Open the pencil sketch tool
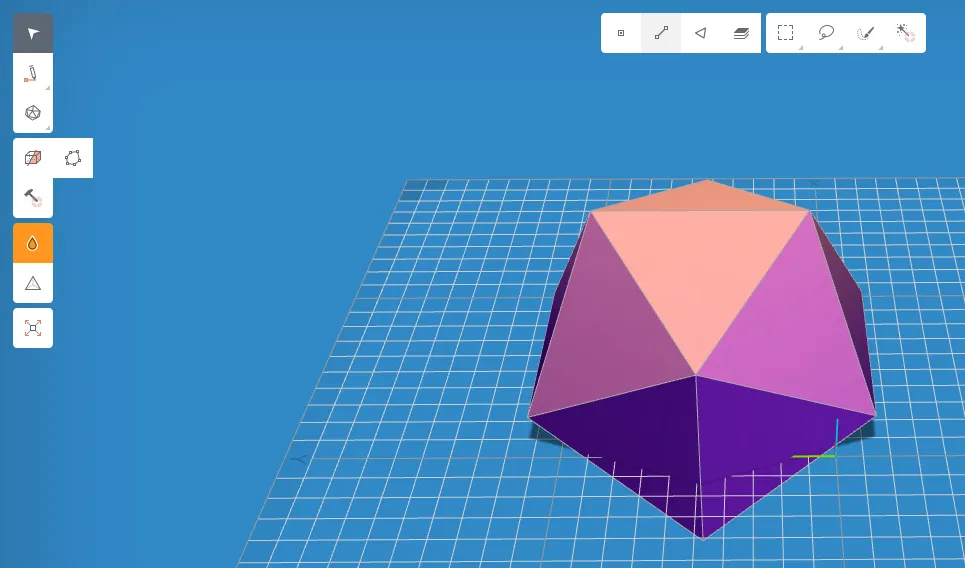 (x=33, y=73)
